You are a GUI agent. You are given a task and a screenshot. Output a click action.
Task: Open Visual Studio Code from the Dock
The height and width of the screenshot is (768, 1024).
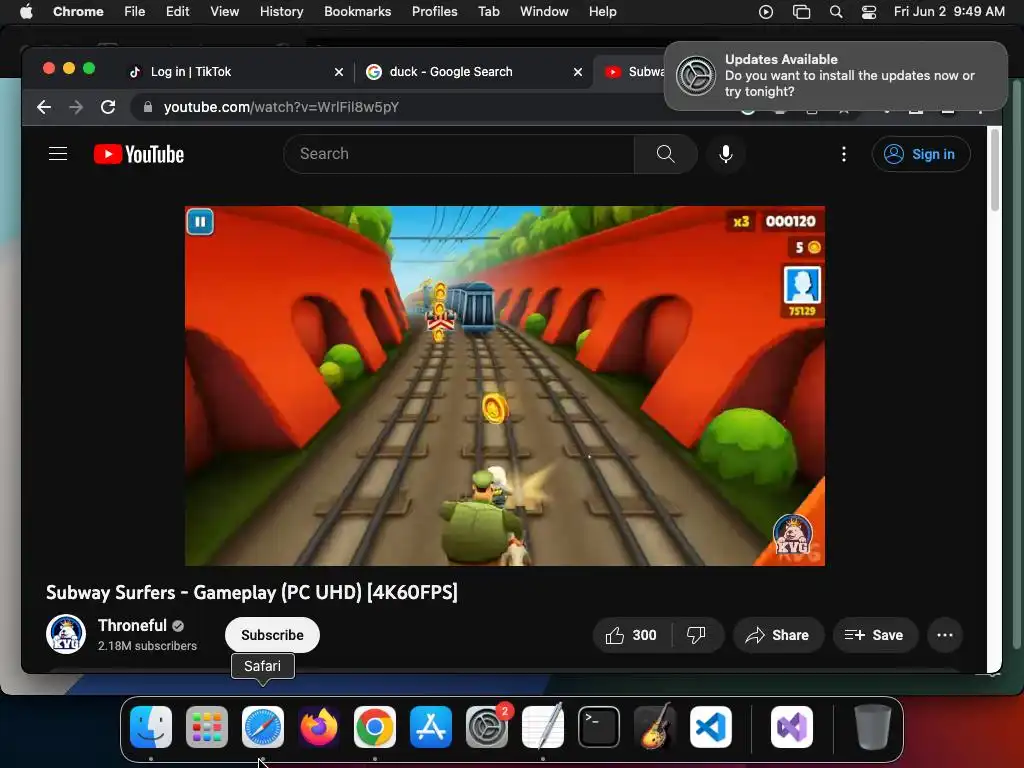(711, 727)
